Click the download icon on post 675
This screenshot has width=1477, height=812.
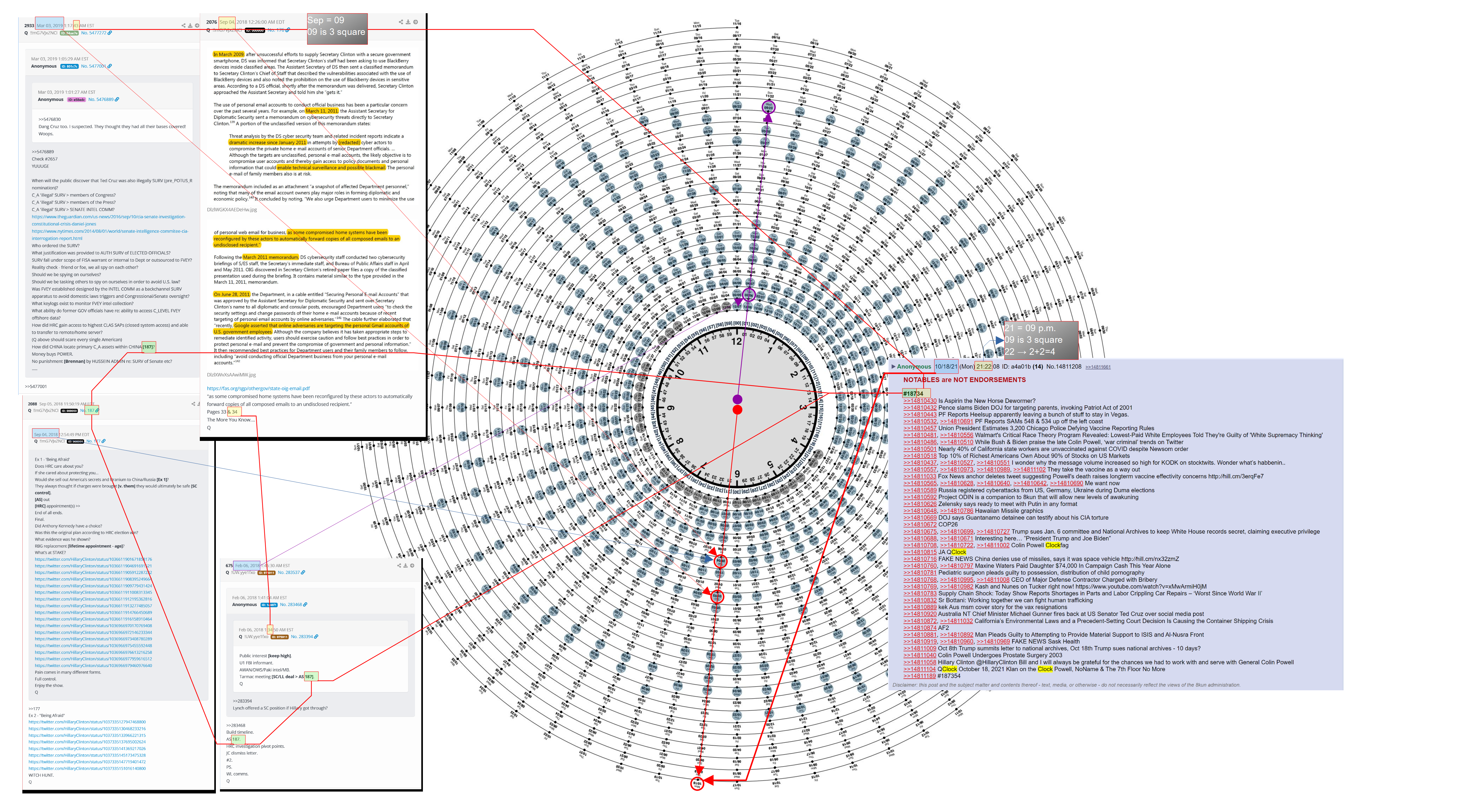405,565
